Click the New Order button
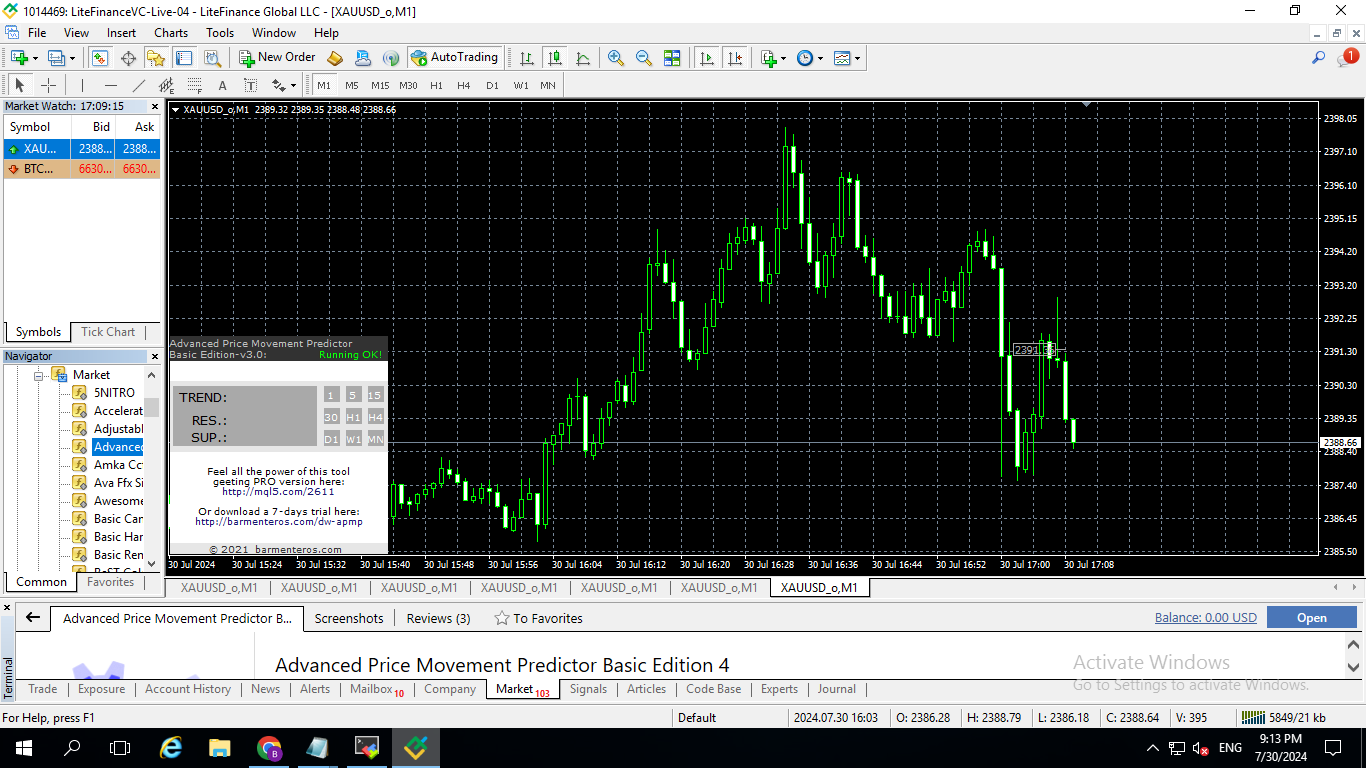 click(278, 58)
